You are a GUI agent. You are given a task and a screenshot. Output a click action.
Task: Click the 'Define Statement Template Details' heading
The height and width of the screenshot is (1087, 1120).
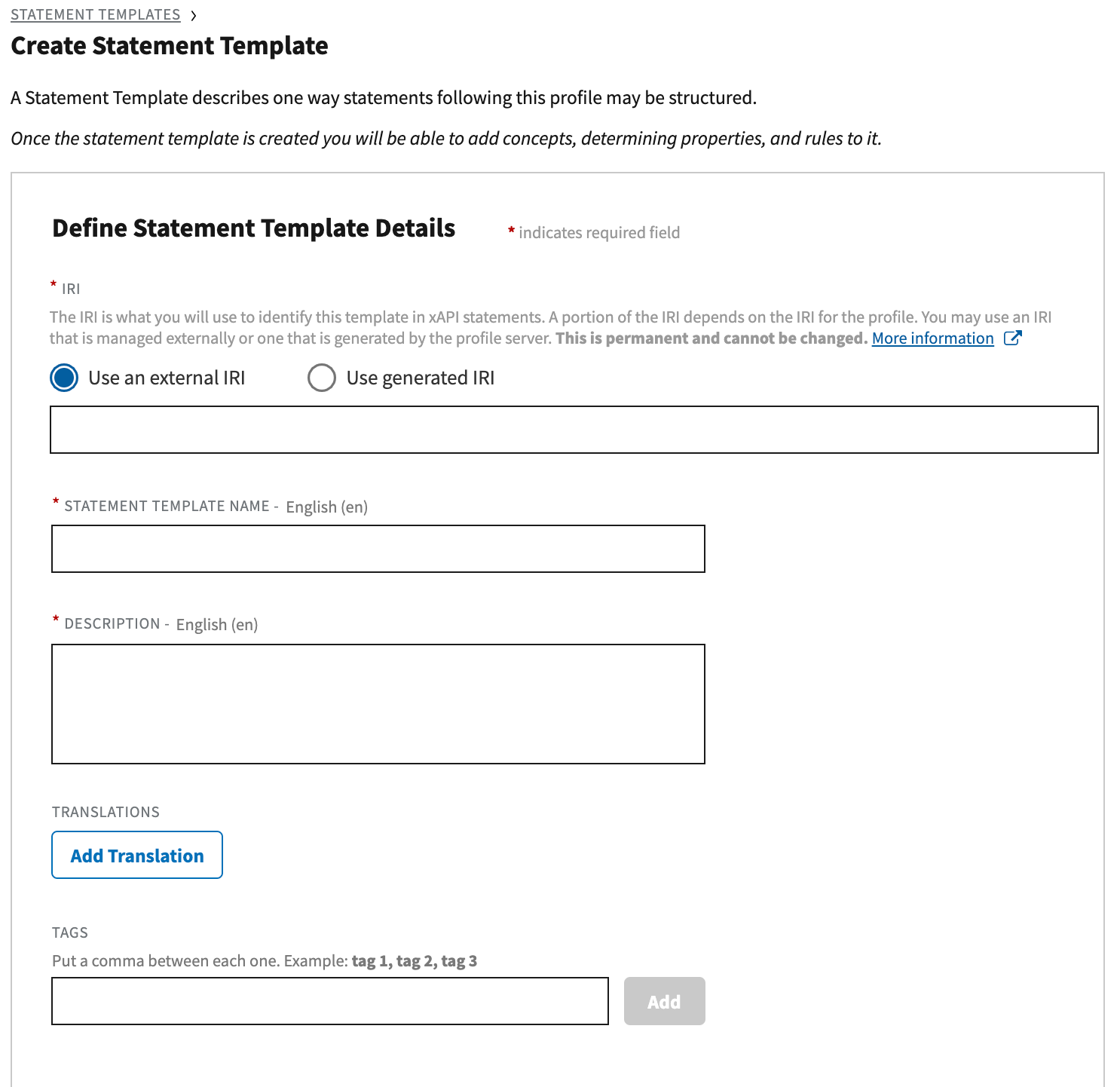[x=253, y=228]
